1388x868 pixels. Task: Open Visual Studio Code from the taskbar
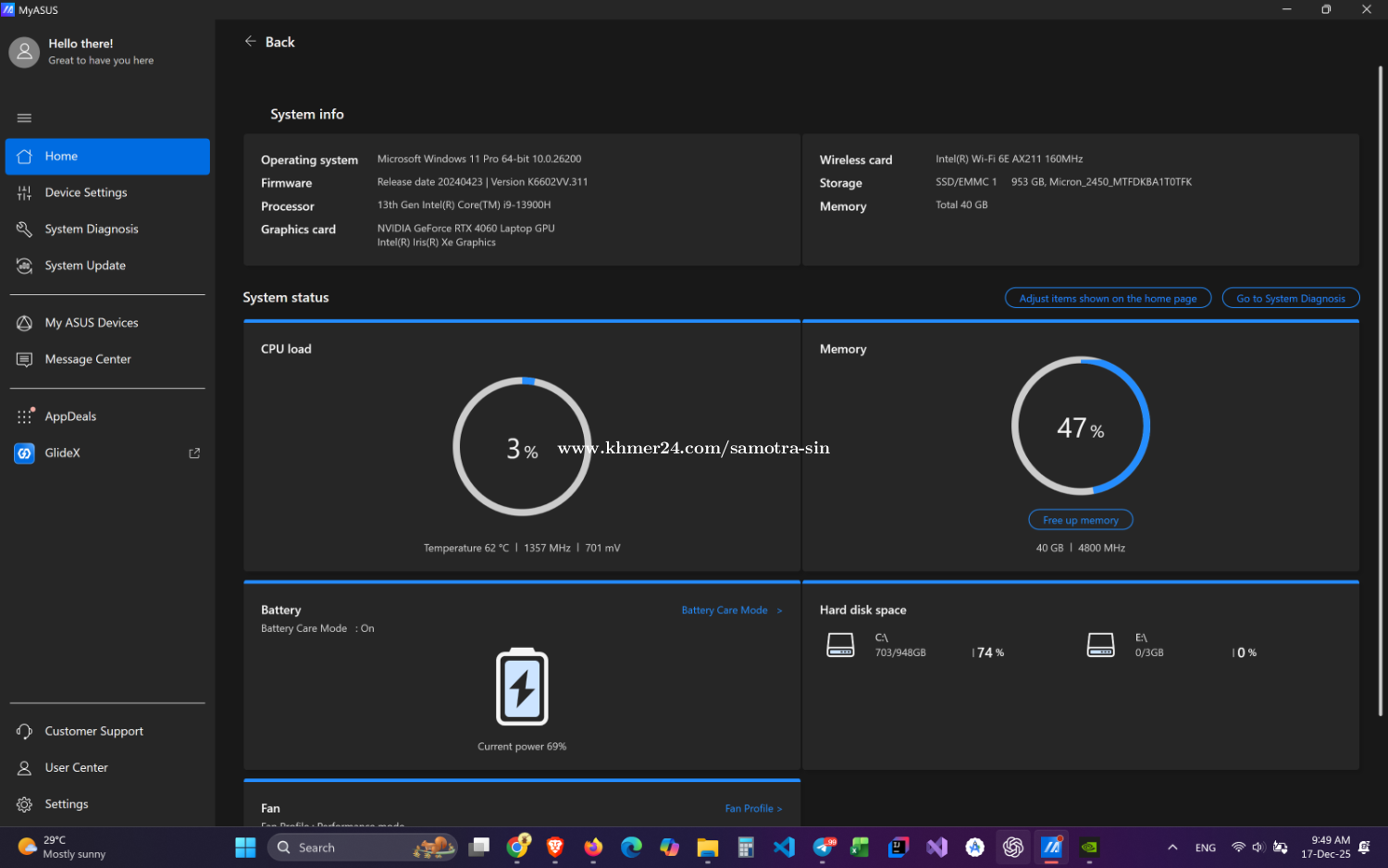point(784,847)
